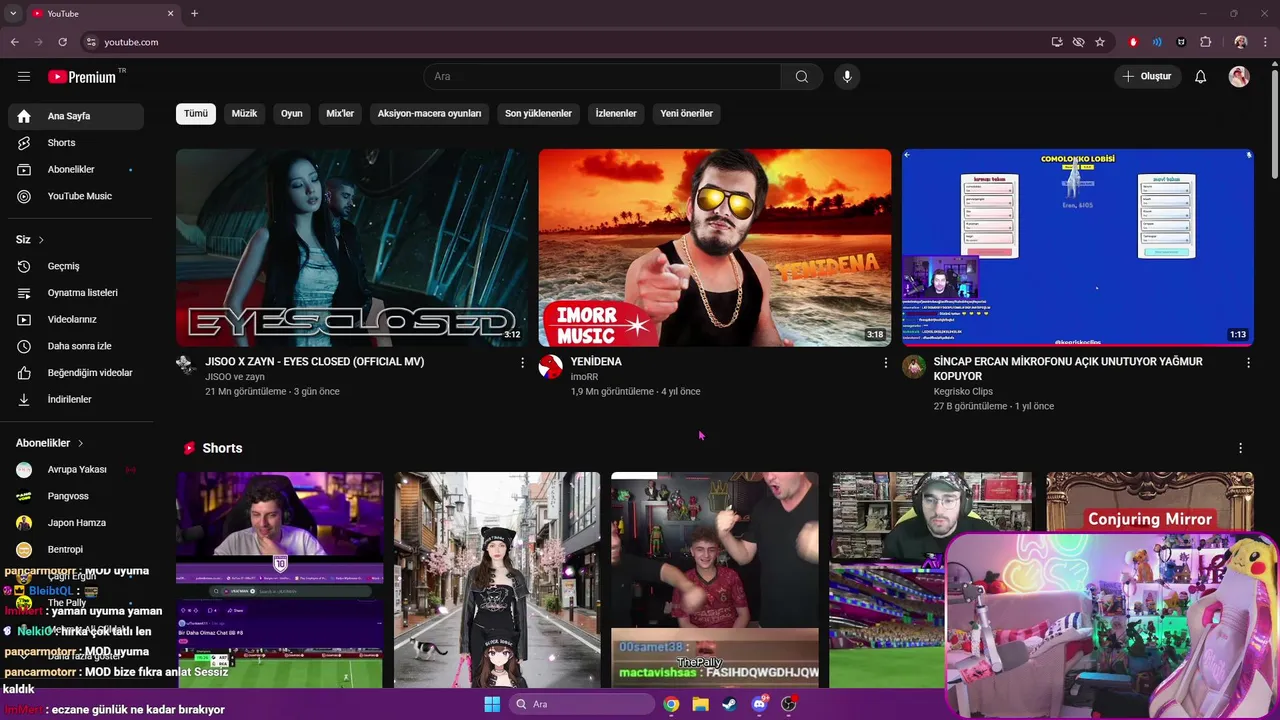Open JISOO ve zayn channel link
This screenshot has width=1280, height=720.
(235, 377)
